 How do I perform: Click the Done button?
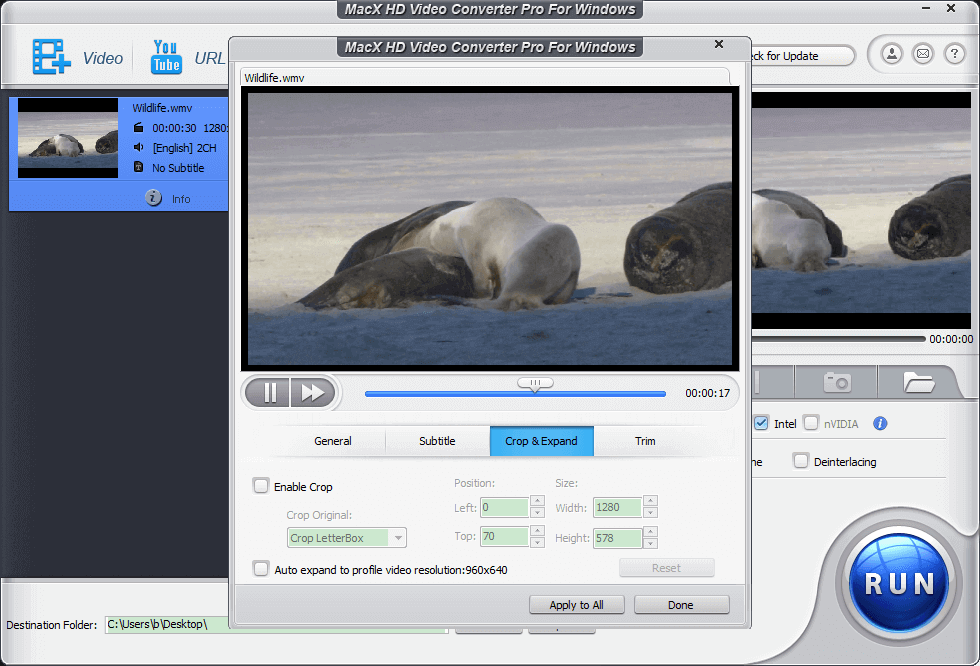(x=681, y=605)
